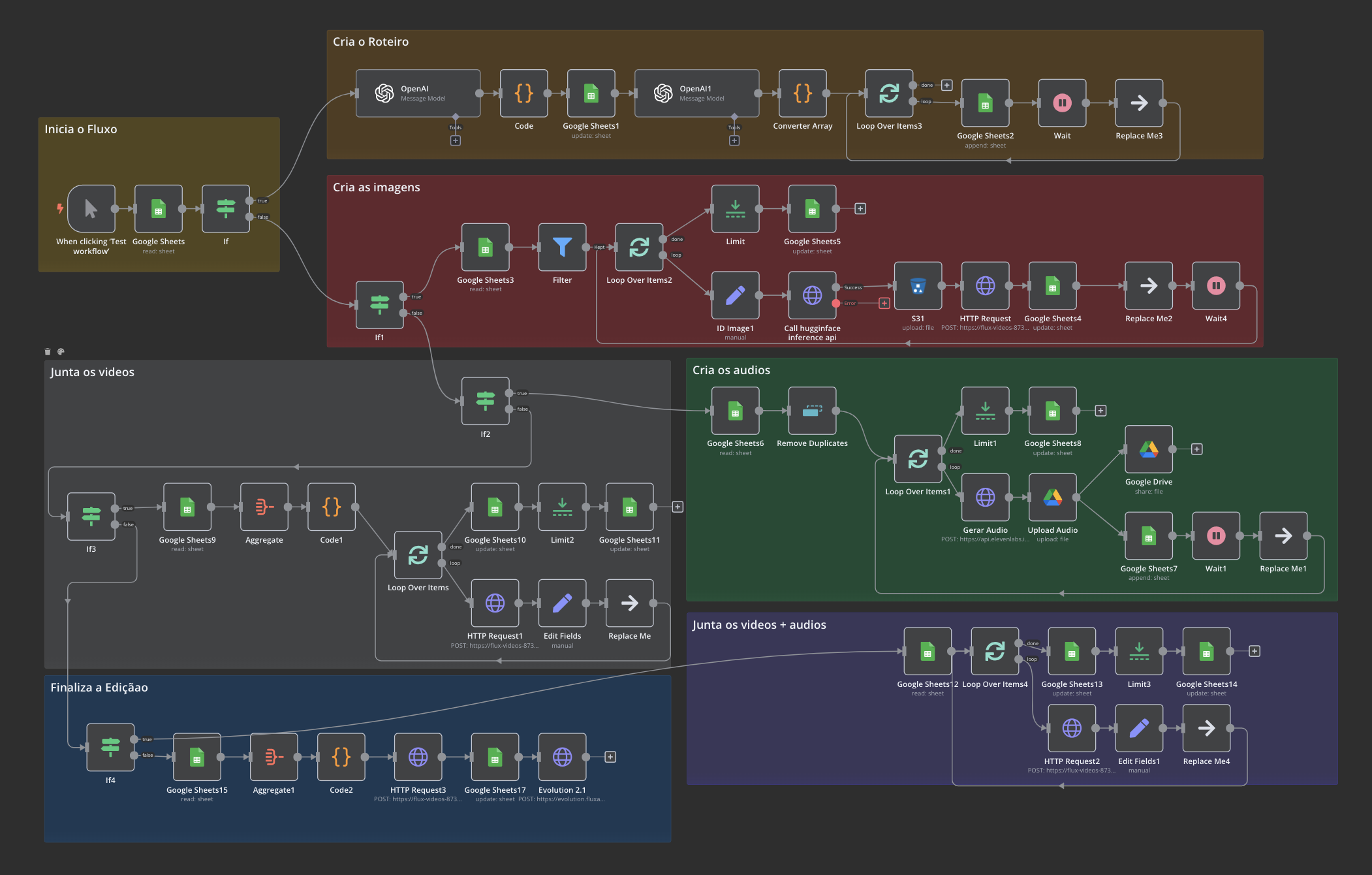
Task: Select the Remove Duplicates node
Action: pos(811,411)
